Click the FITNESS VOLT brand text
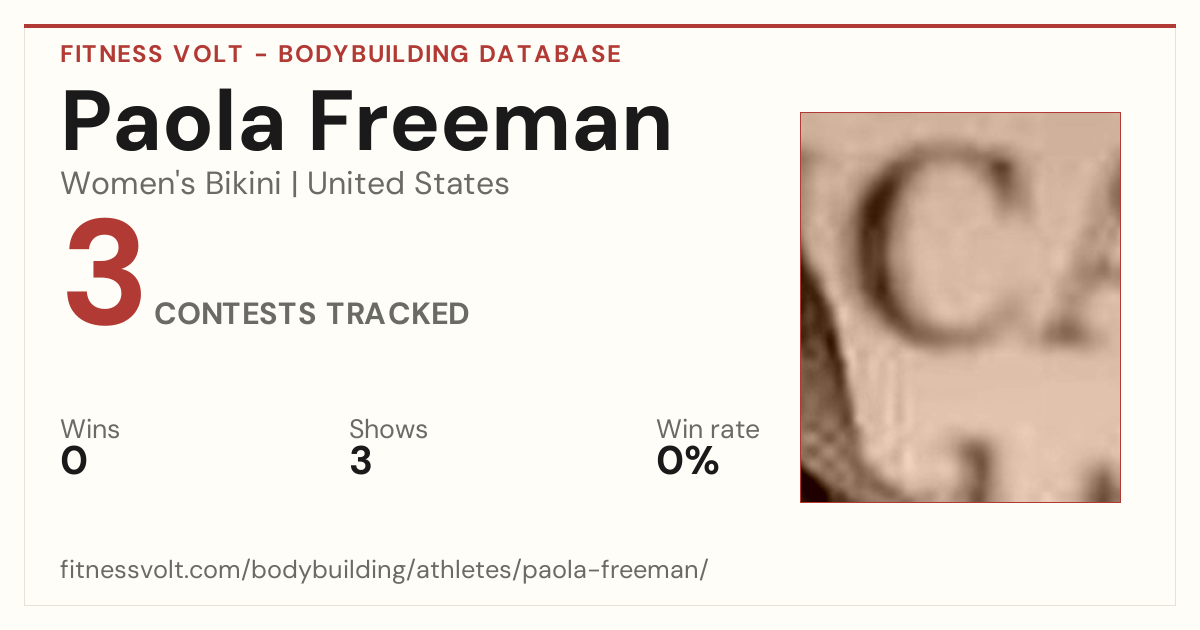Screen dimensions: 1200x630 152,54
